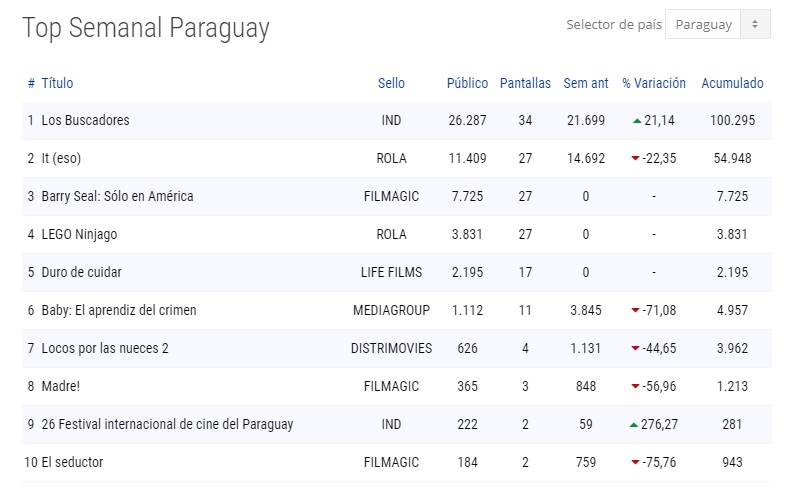
Task: Select the Barry Seal: Sólo en América title
Action: click(x=117, y=197)
